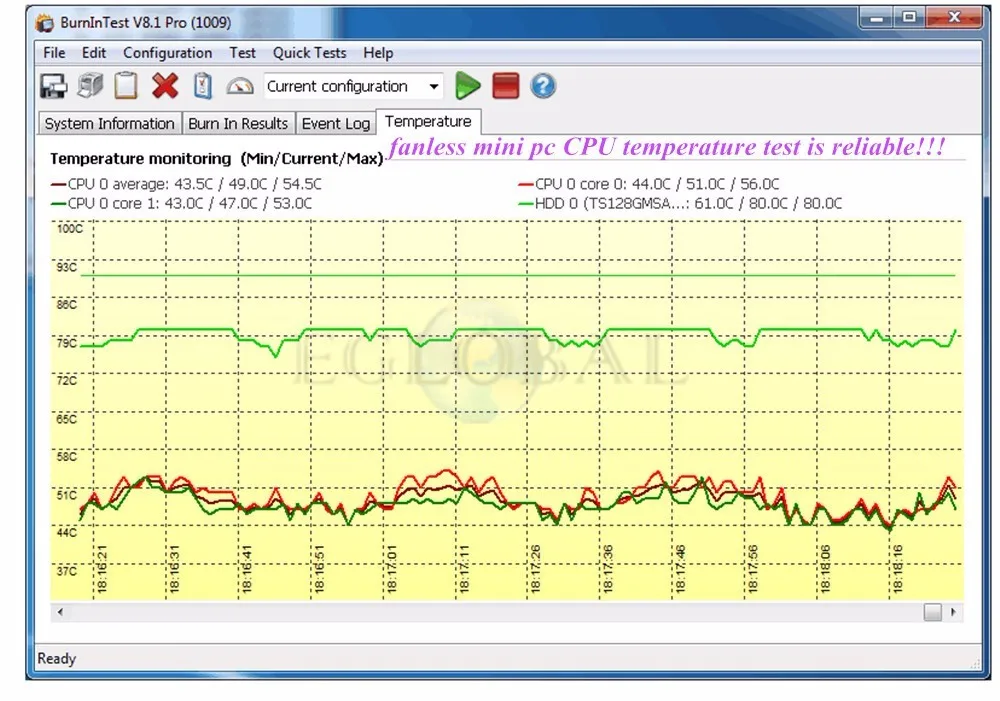Screen dimensions: 1000x701
Task: Click the duty cycle gauge icon
Action: [240, 86]
